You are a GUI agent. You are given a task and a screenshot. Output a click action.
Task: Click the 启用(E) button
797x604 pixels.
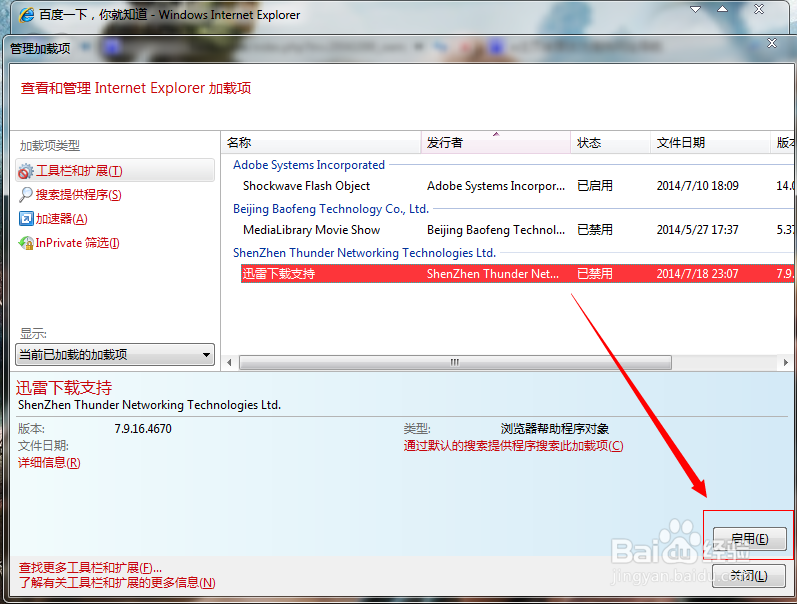[x=749, y=538]
